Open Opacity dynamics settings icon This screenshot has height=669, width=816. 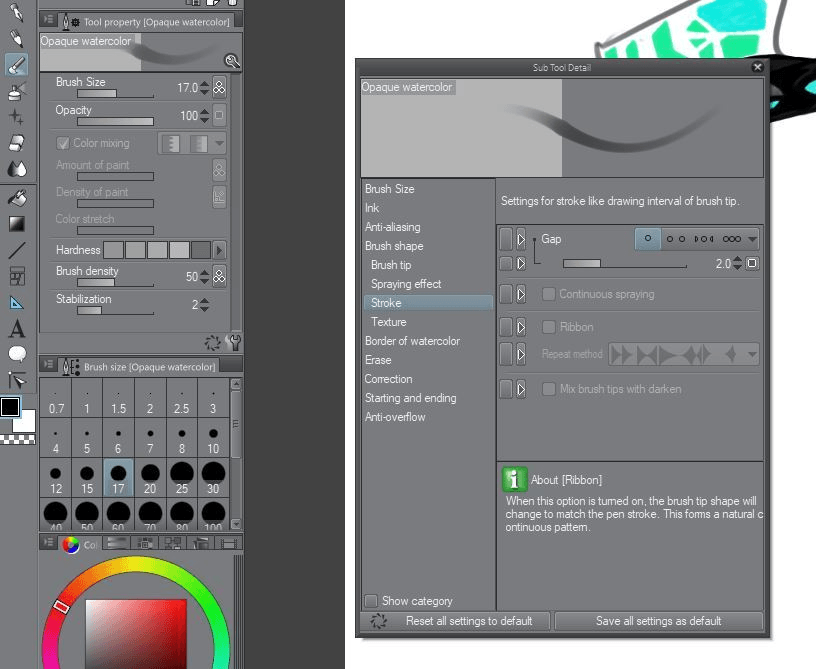(x=220, y=115)
